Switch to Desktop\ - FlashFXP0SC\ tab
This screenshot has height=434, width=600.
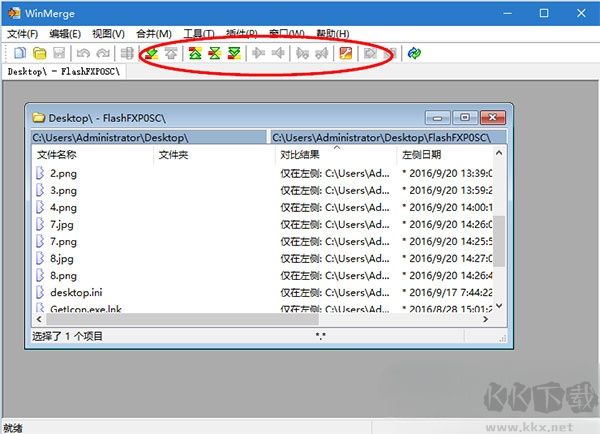[64, 72]
